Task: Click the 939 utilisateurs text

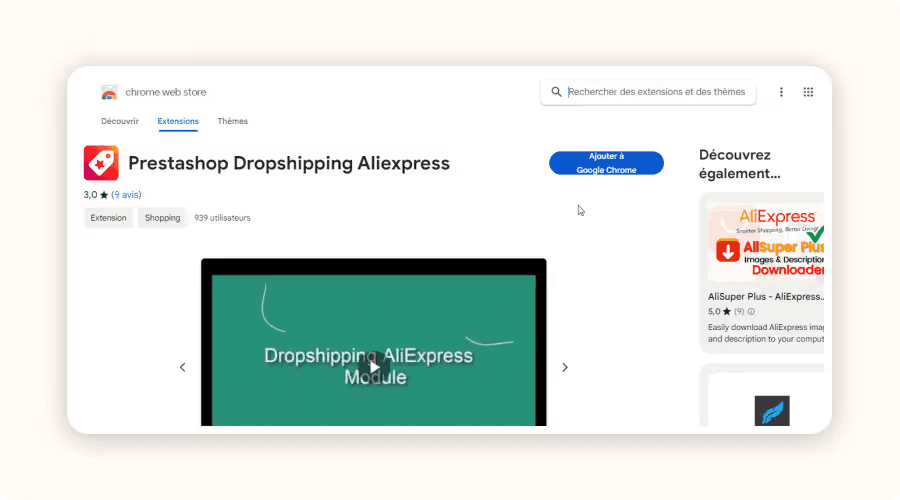Action: [222, 218]
